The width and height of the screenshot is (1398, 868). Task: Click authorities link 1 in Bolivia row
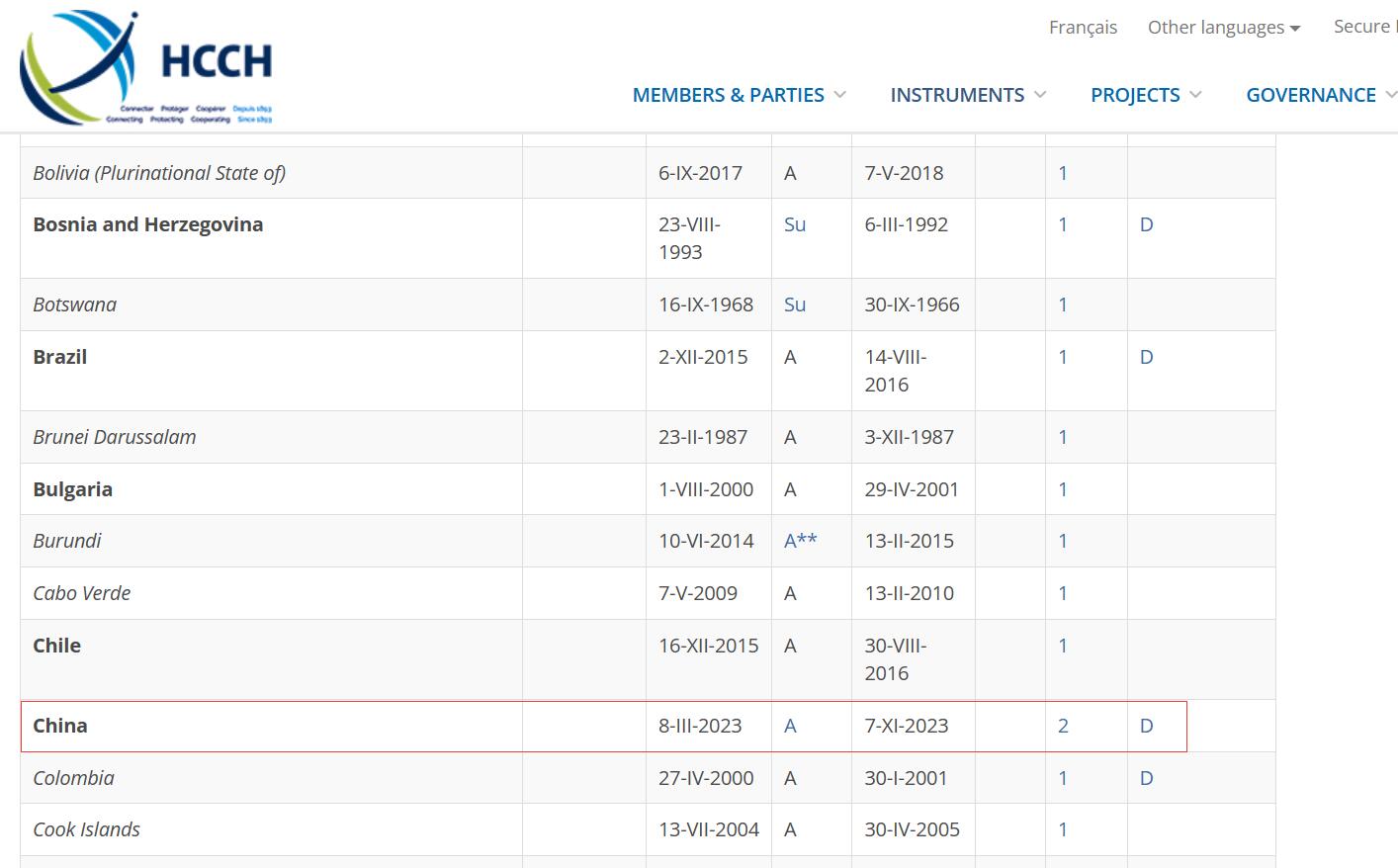pos(1063,173)
